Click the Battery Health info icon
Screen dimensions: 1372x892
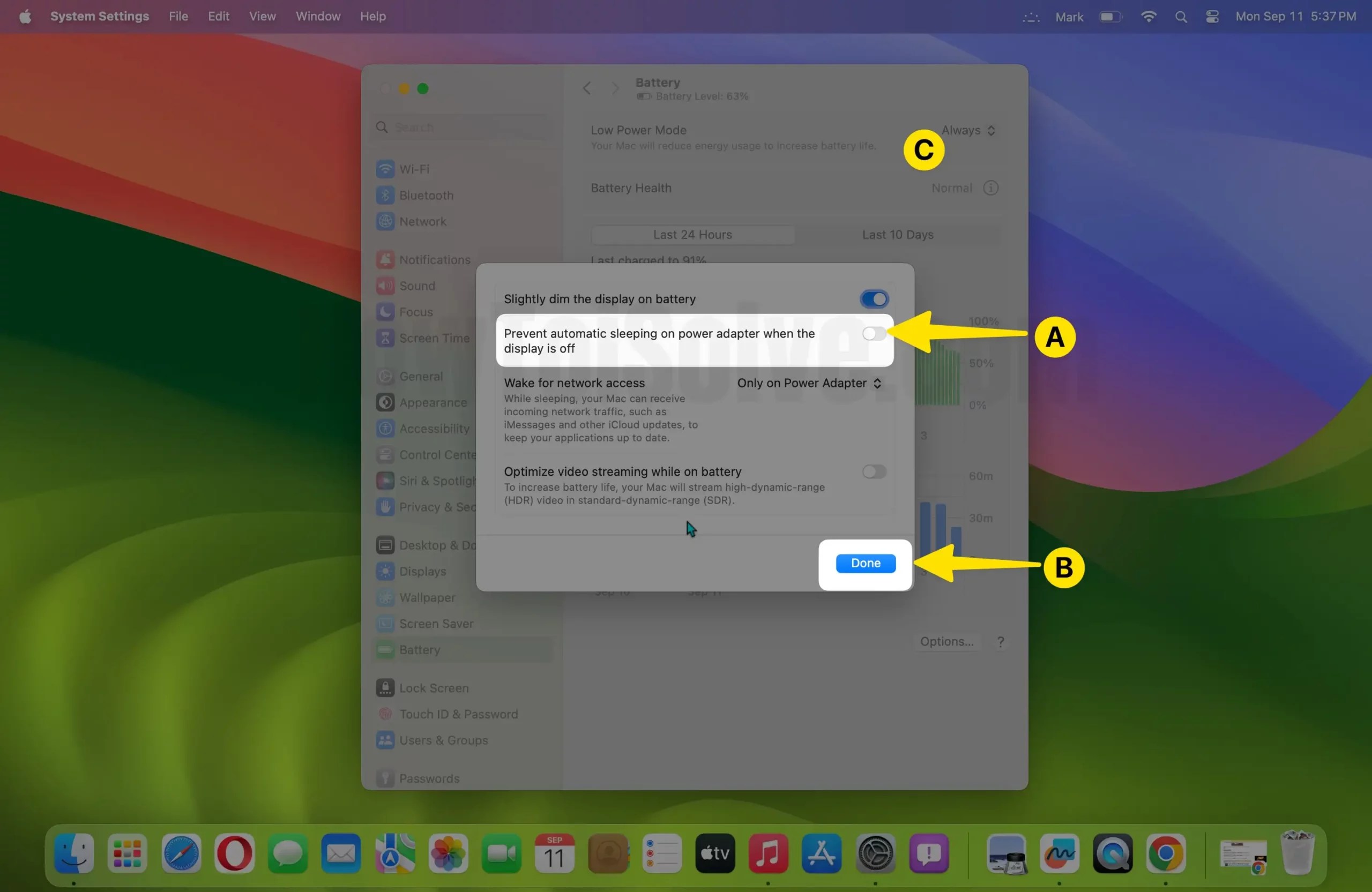(990, 188)
